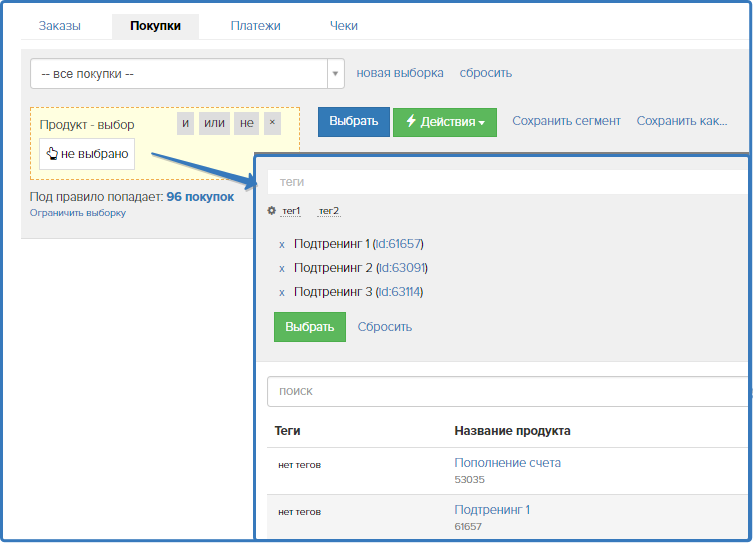Apply the 'не' negation button
753x544 pixels.
point(247,123)
